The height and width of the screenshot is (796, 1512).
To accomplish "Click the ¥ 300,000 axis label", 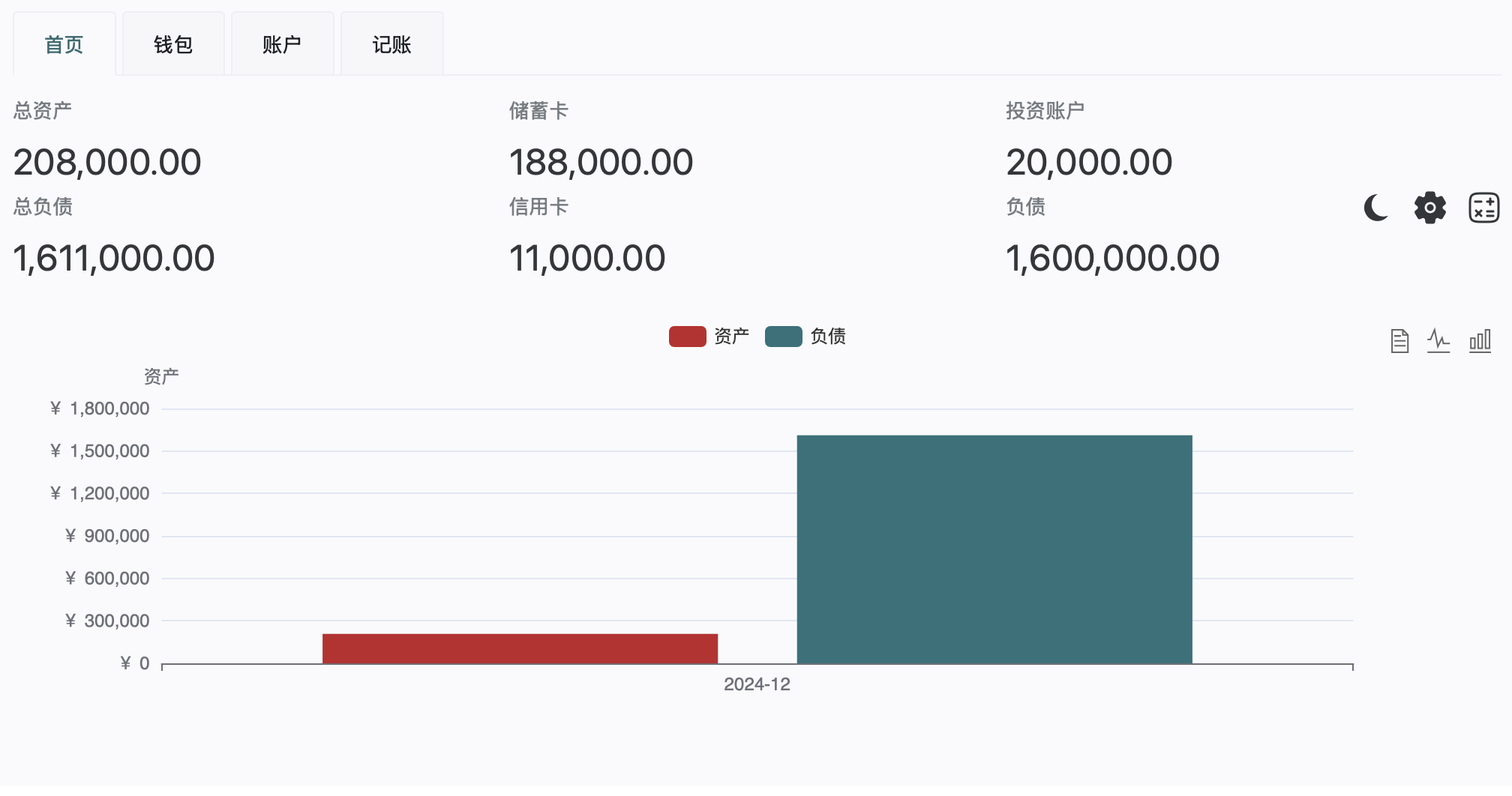I will [107, 621].
